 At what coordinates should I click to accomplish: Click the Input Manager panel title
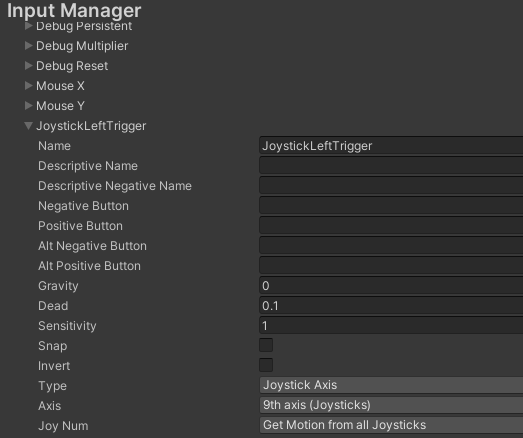(74, 11)
